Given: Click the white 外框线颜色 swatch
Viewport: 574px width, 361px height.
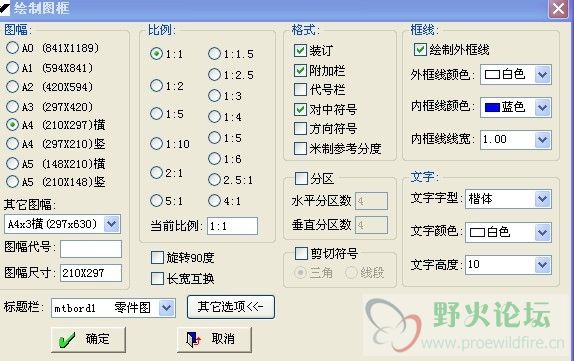Looking at the screenshot, I should click(x=492, y=75).
